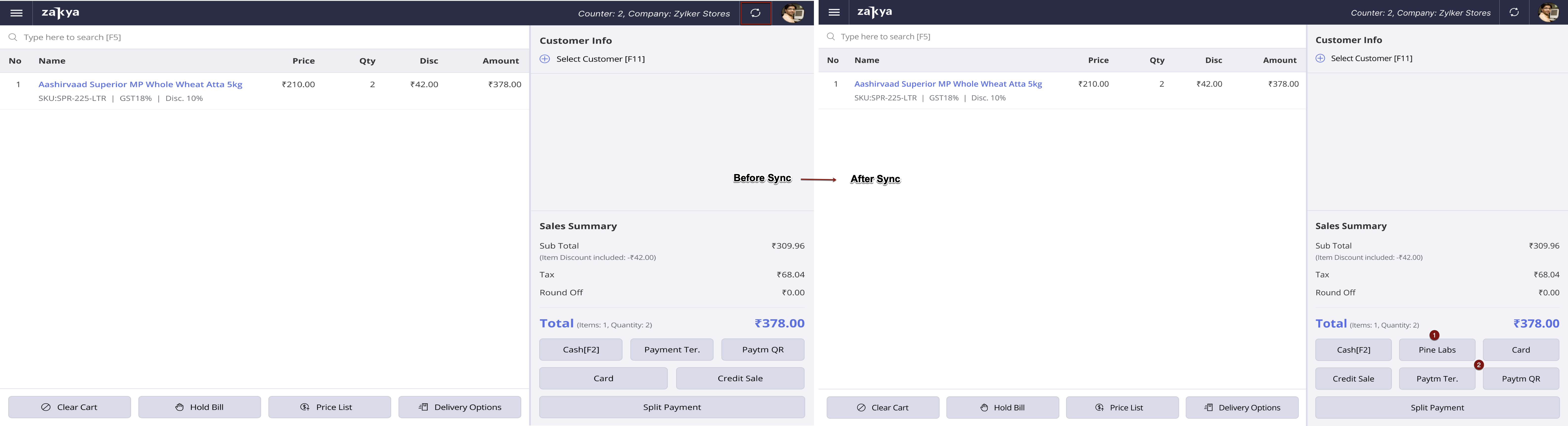Open hamburger menu in Before Sync screen
The width and height of the screenshot is (1568, 426).
tap(16, 13)
